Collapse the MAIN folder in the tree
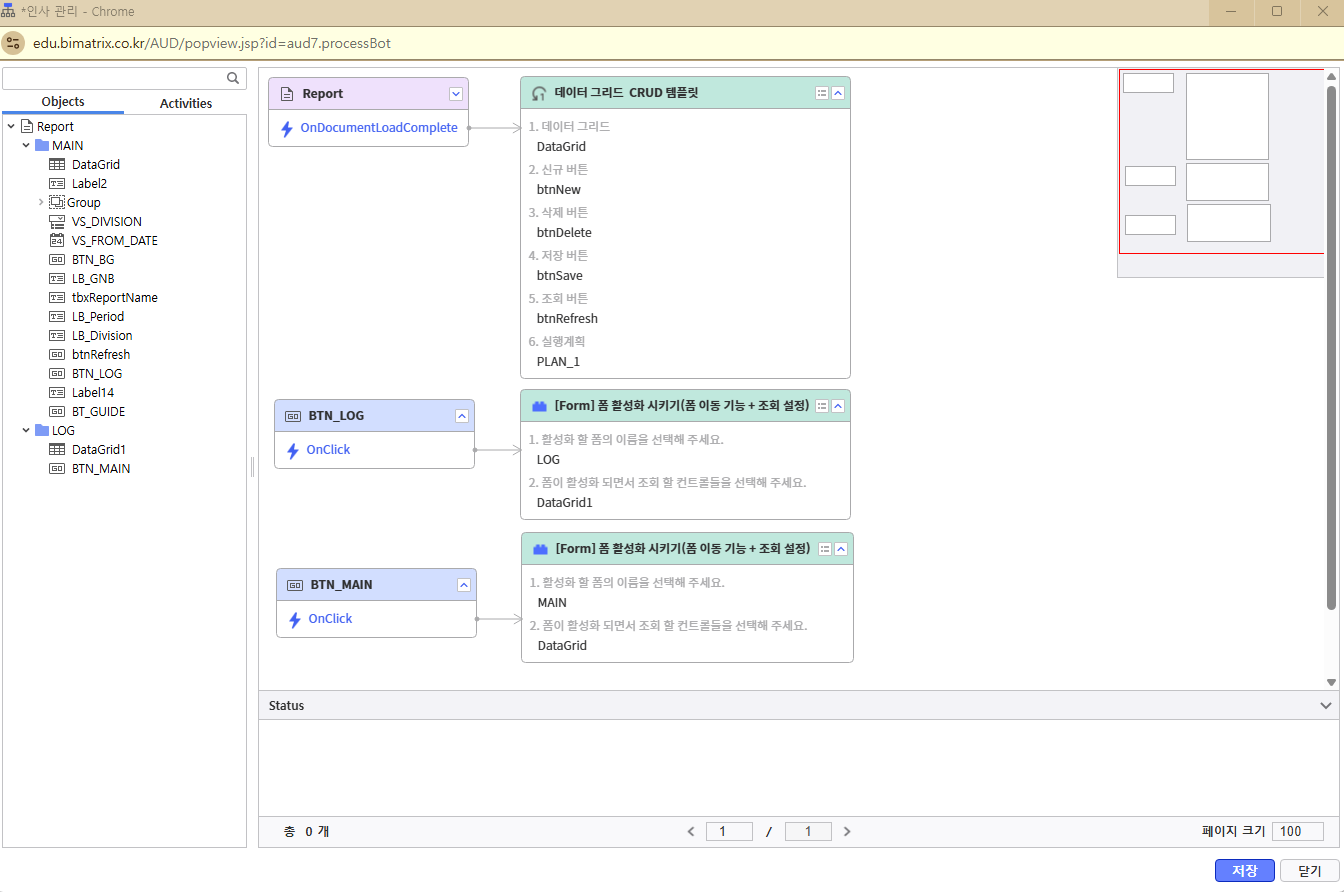 point(26,145)
